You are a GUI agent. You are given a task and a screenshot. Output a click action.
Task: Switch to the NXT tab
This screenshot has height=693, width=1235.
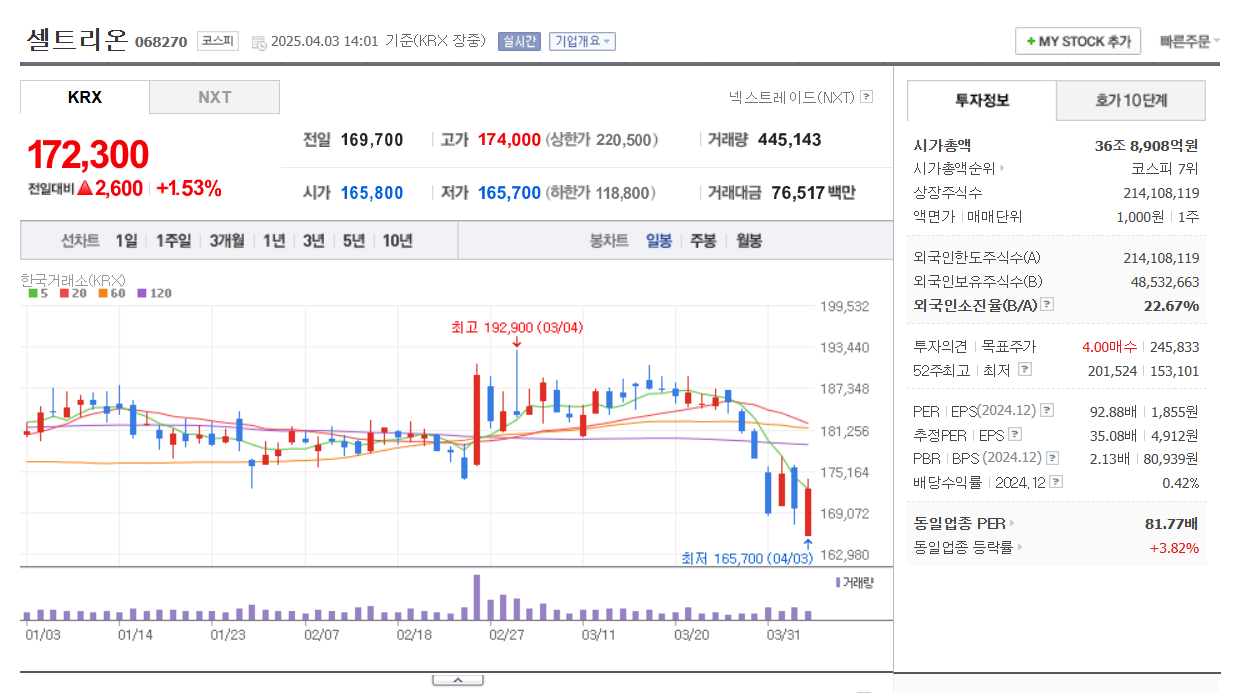214,97
